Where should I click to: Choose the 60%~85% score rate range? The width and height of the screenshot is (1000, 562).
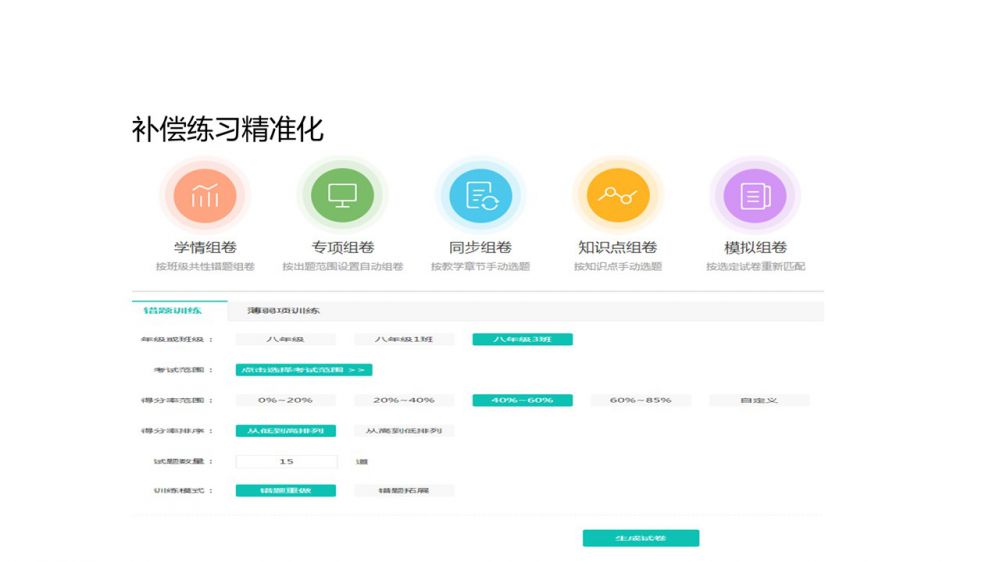point(640,400)
